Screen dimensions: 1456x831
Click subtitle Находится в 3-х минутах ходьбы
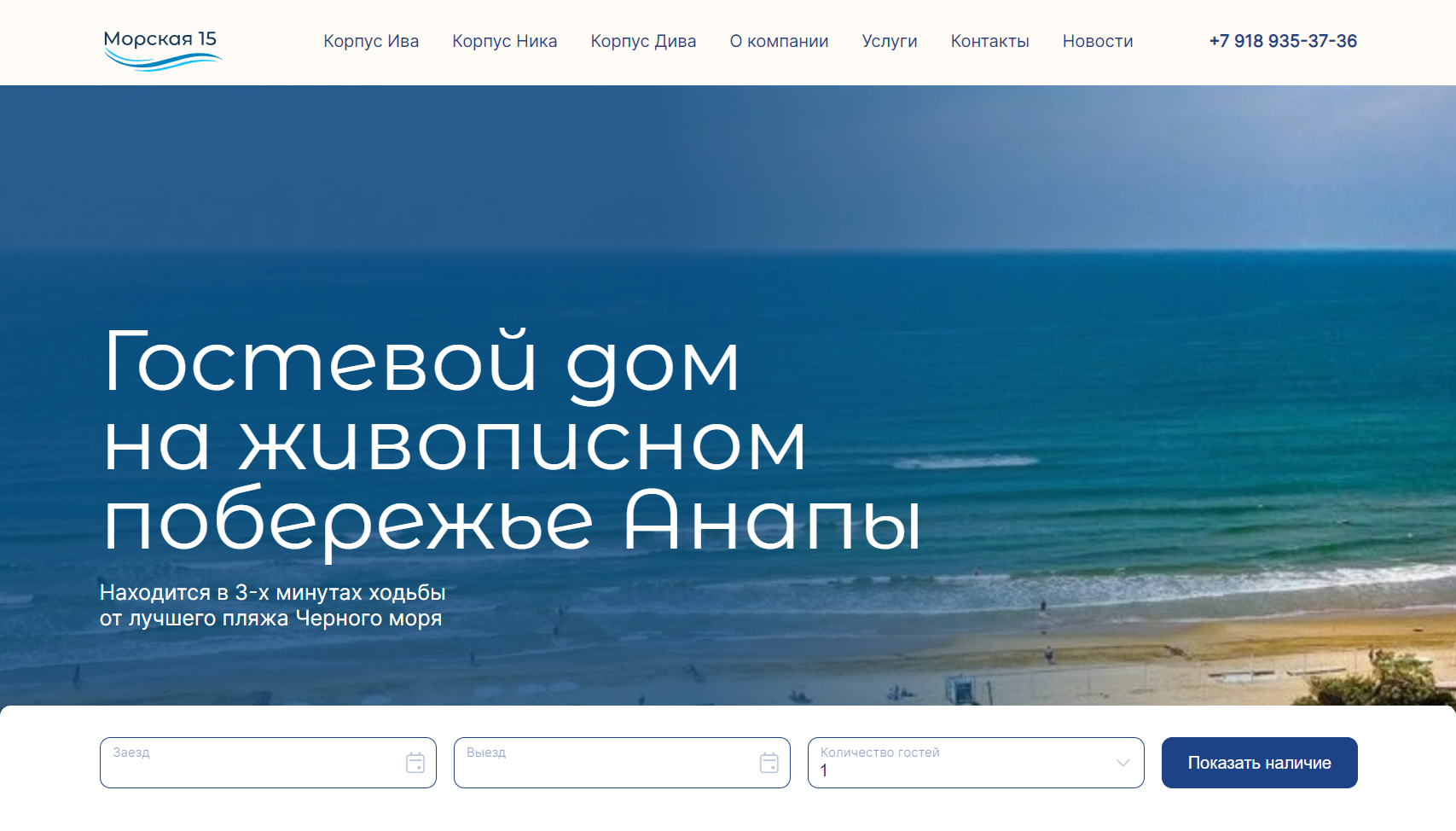(x=273, y=592)
